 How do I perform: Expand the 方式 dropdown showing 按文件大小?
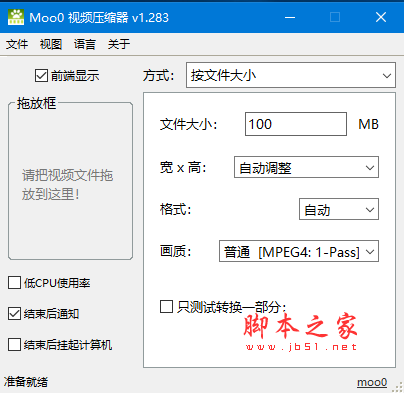click(291, 75)
